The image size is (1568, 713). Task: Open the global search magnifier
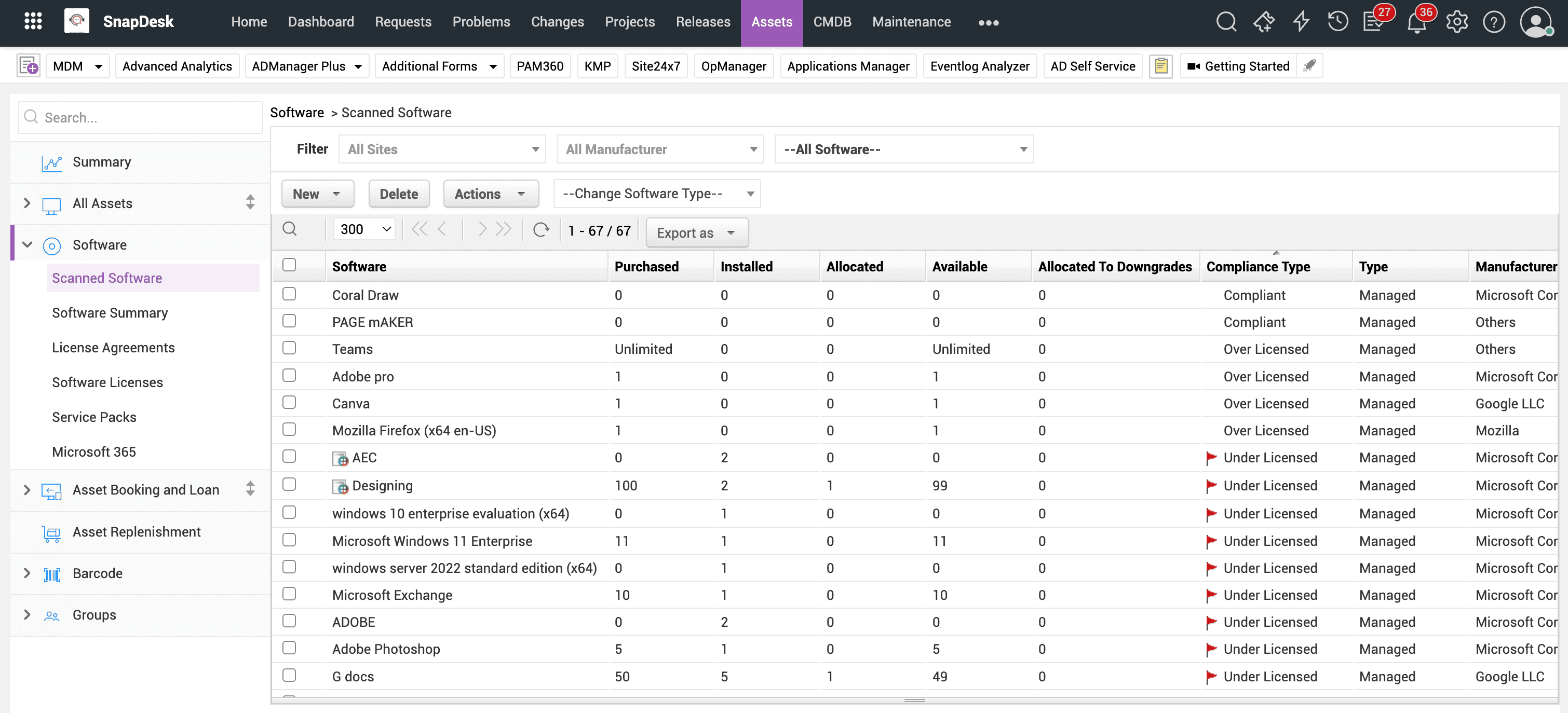[1226, 22]
